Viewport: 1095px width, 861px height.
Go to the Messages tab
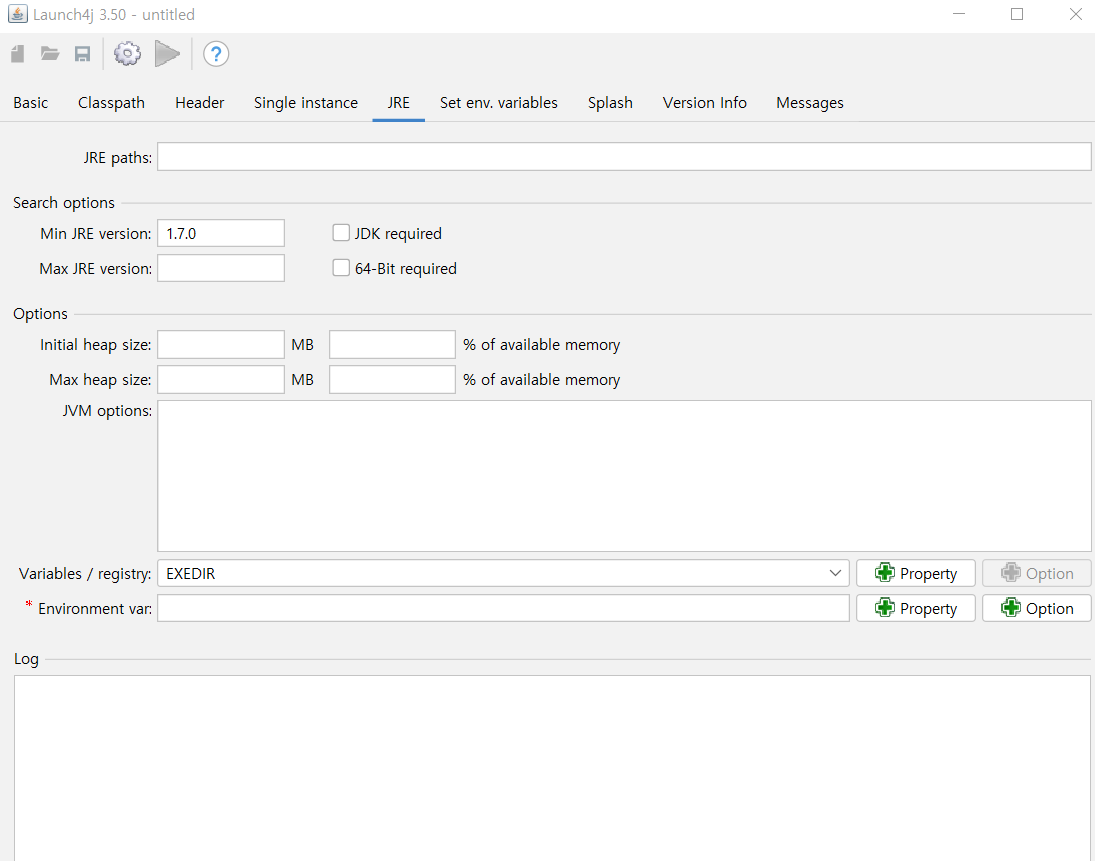click(810, 103)
